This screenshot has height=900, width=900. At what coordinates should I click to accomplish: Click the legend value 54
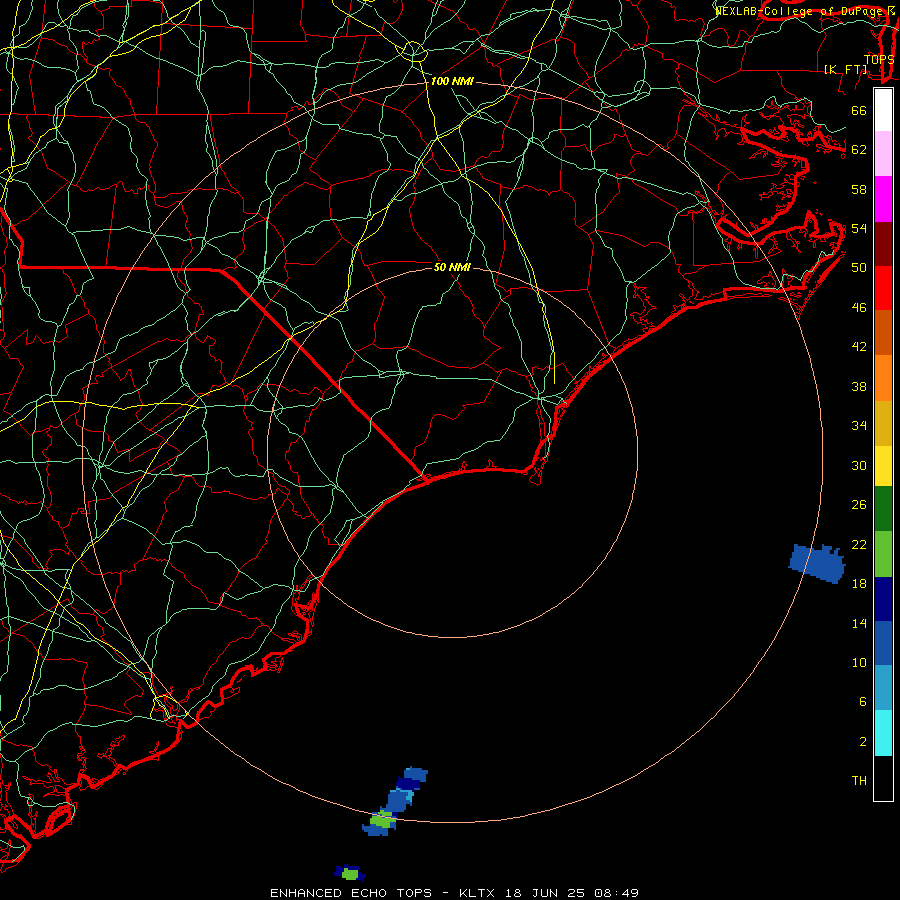point(859,228)
